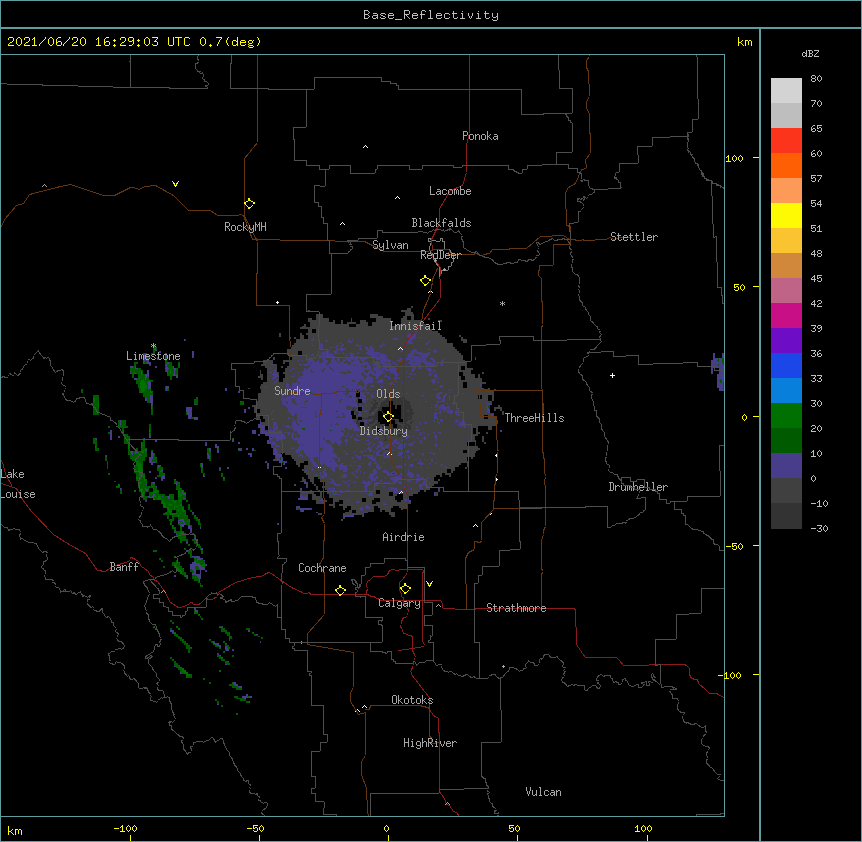
Task: Click the Three Hills label
Action: pyautogui.click(x=534, y=418)
